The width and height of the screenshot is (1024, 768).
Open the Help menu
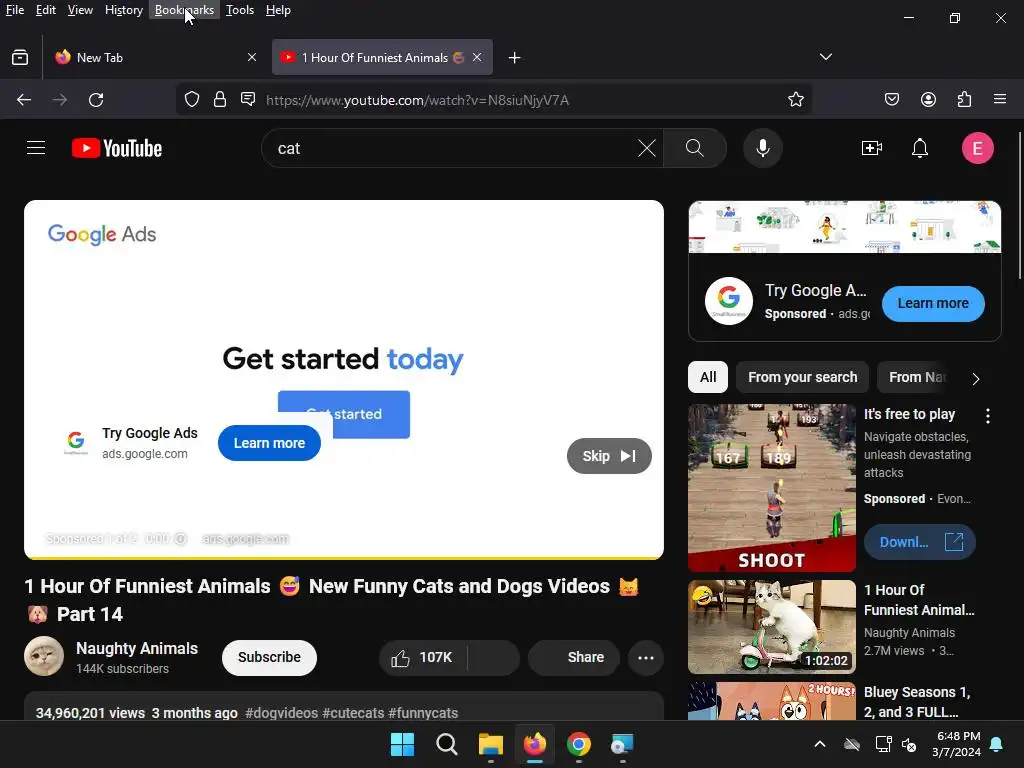[x=278, y=10]
